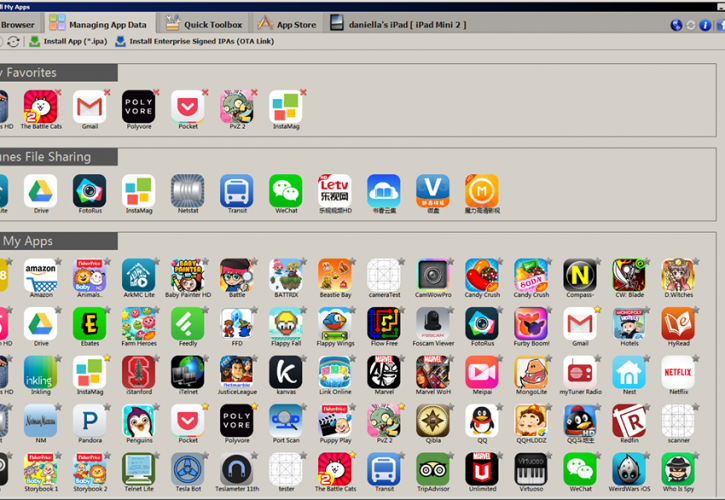Image resolution: width=725 pixels, height=500 pixels.
Task: Remove The Battle Cats from Favorites
Action: click(x=58, y=92)
